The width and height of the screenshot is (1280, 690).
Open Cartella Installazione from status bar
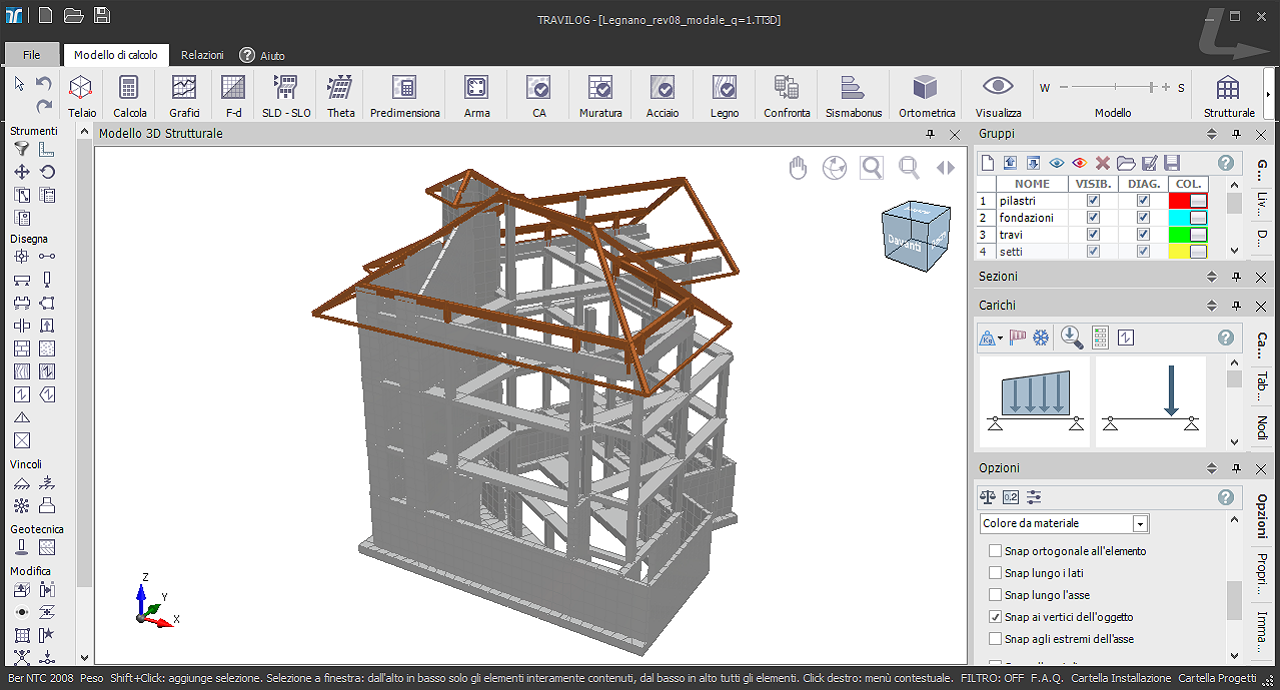pos(1121,678)
